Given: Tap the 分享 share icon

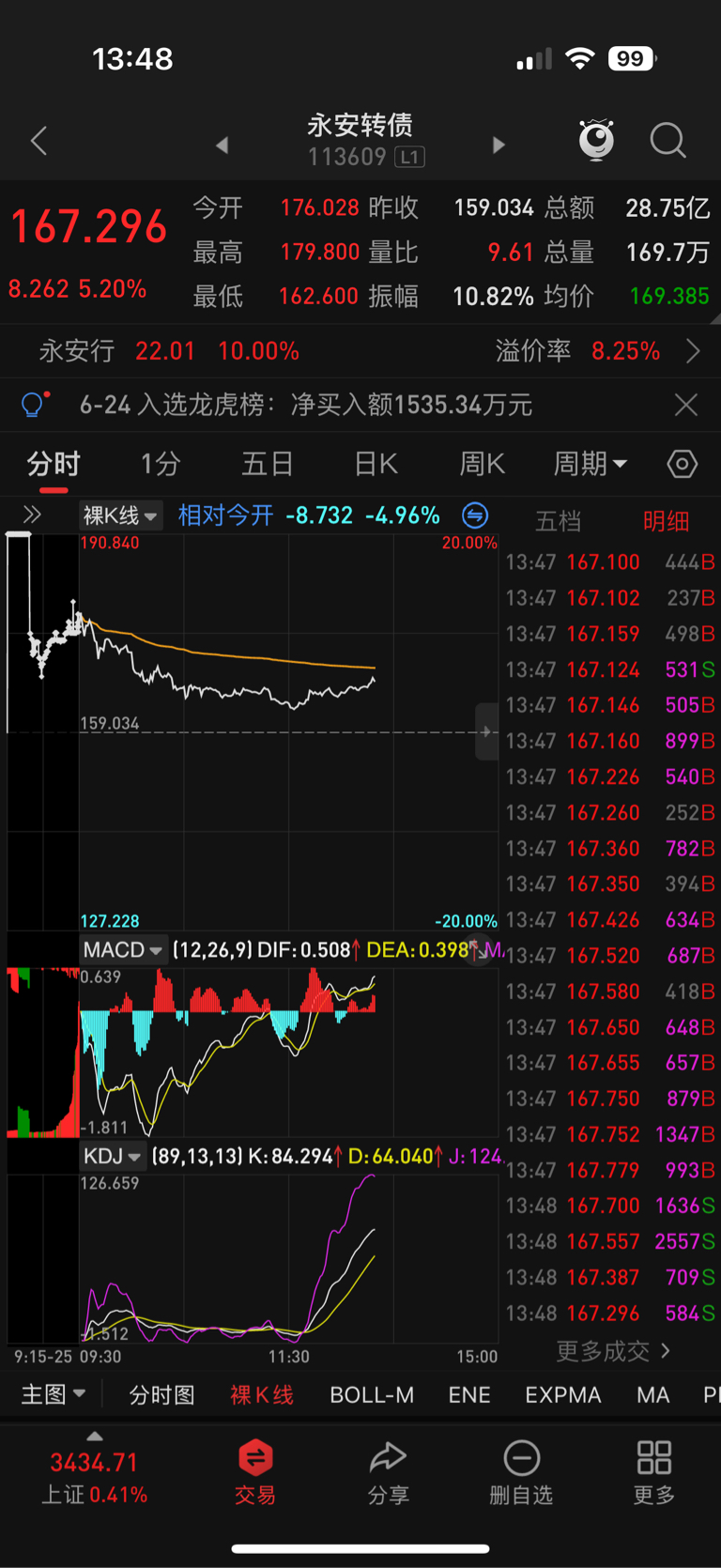Looking at the screenshot, I should click(389, 1472).
